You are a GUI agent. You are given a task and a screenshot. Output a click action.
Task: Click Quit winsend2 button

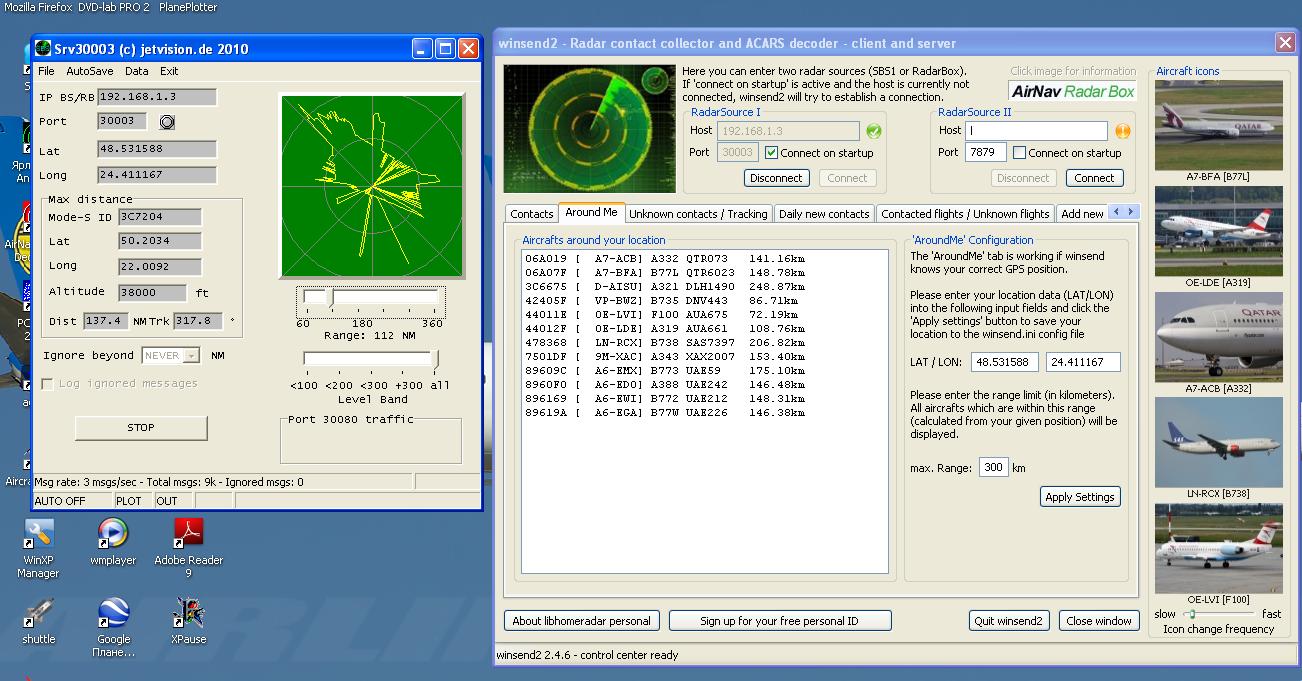tap(1009, 621)
